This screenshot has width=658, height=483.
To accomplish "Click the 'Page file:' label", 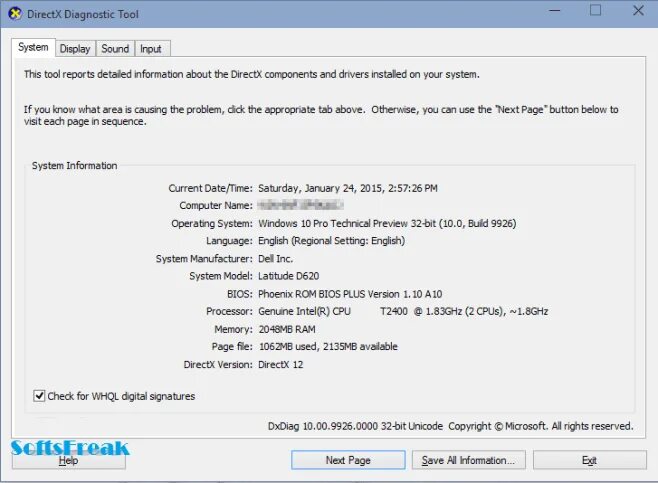I will [x=232, y=347].
